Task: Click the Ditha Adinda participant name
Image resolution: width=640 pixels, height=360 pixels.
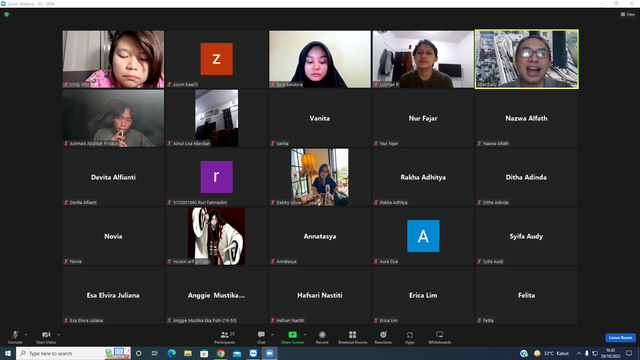Action: (526, 177)
